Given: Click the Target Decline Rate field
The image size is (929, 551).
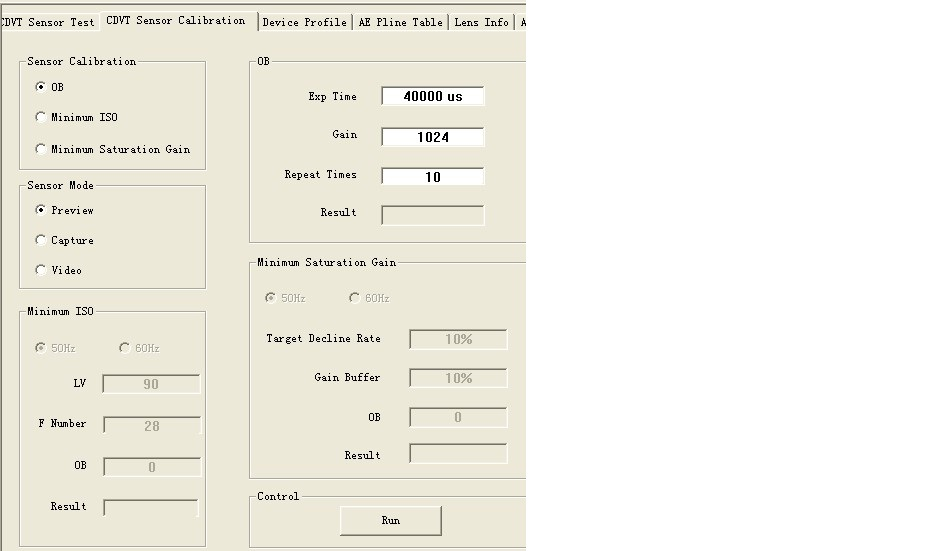Looking at the screenshot, I should (x=458, y=339).
